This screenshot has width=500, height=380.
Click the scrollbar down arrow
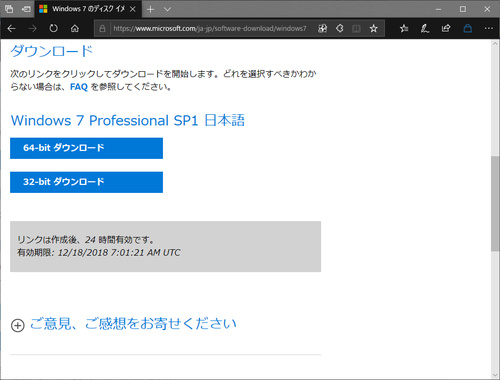click(495, 375)
